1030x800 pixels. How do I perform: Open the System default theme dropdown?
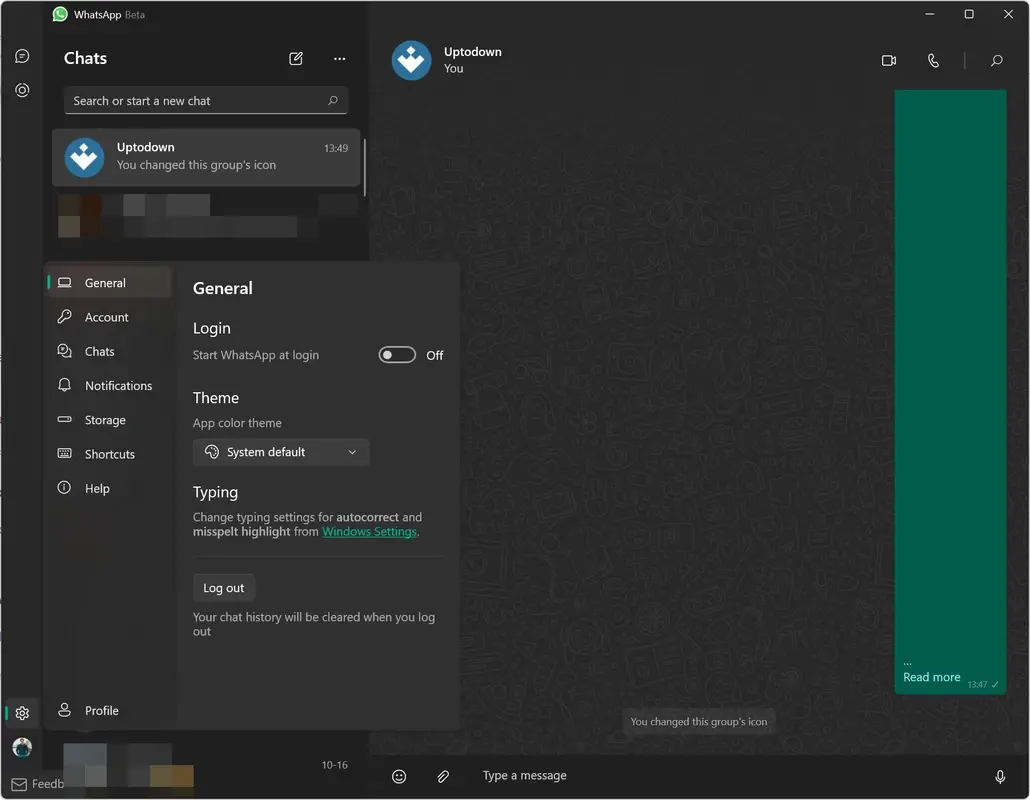tap(281, 452)
